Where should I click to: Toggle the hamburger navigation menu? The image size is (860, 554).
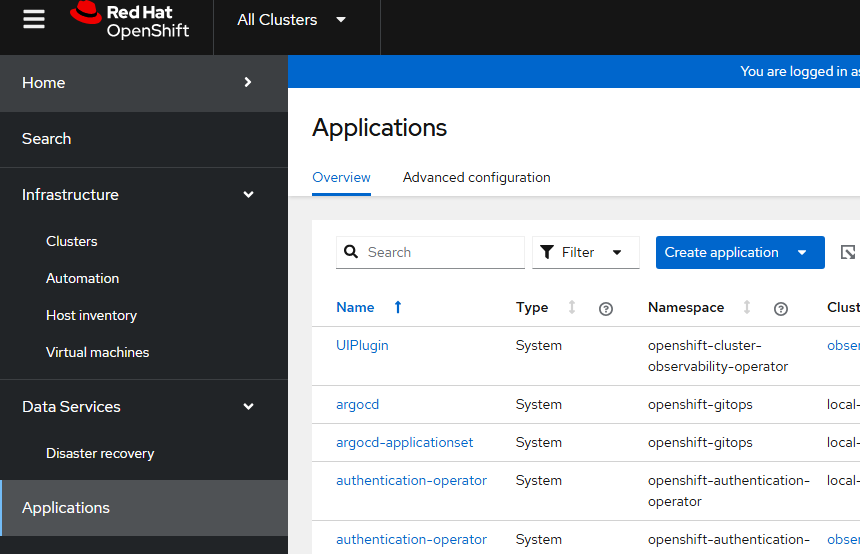[34, 20]
